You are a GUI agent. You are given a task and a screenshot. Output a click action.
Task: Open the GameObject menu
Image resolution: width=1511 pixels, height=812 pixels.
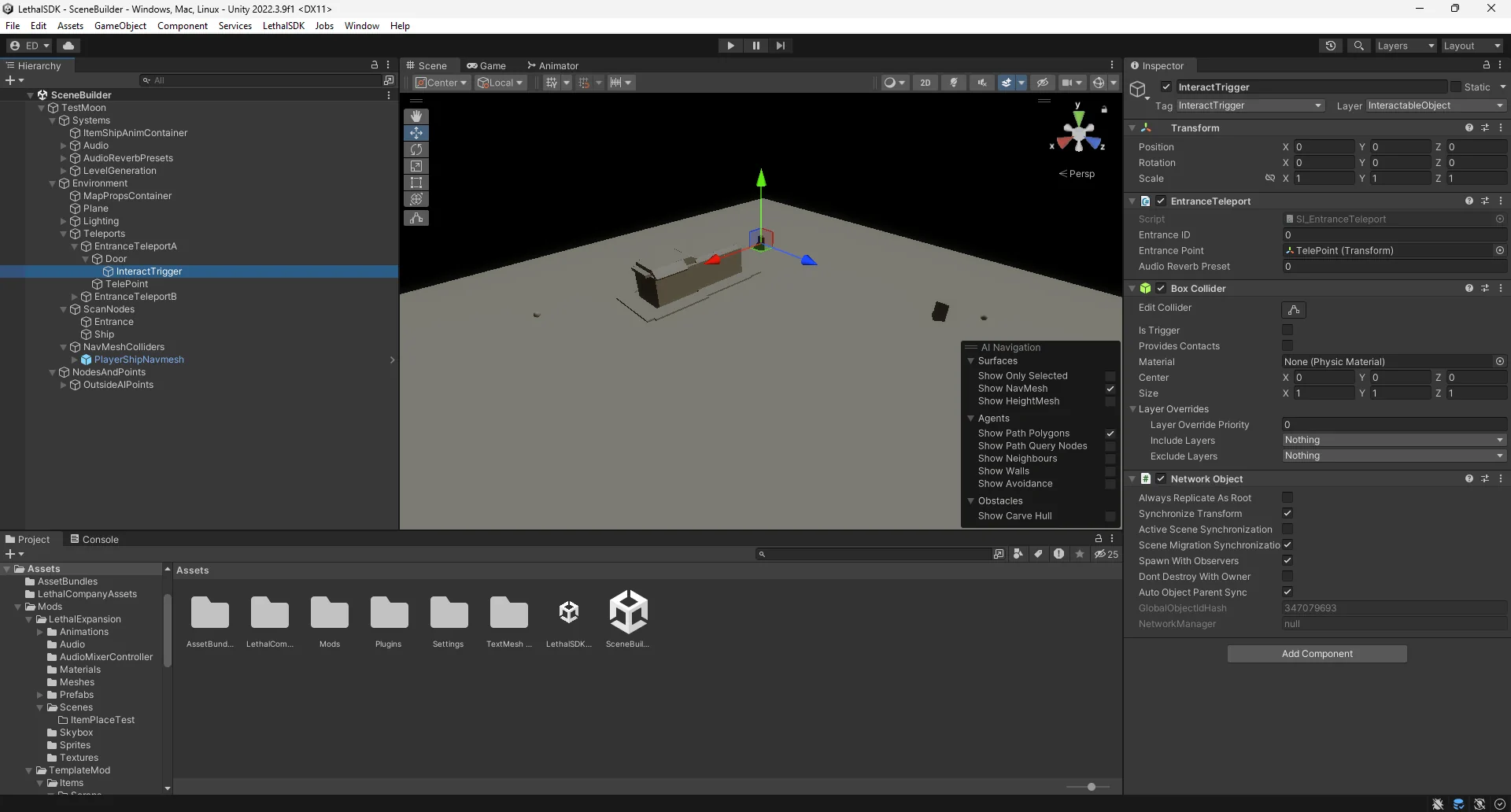[x=120, y=26]
